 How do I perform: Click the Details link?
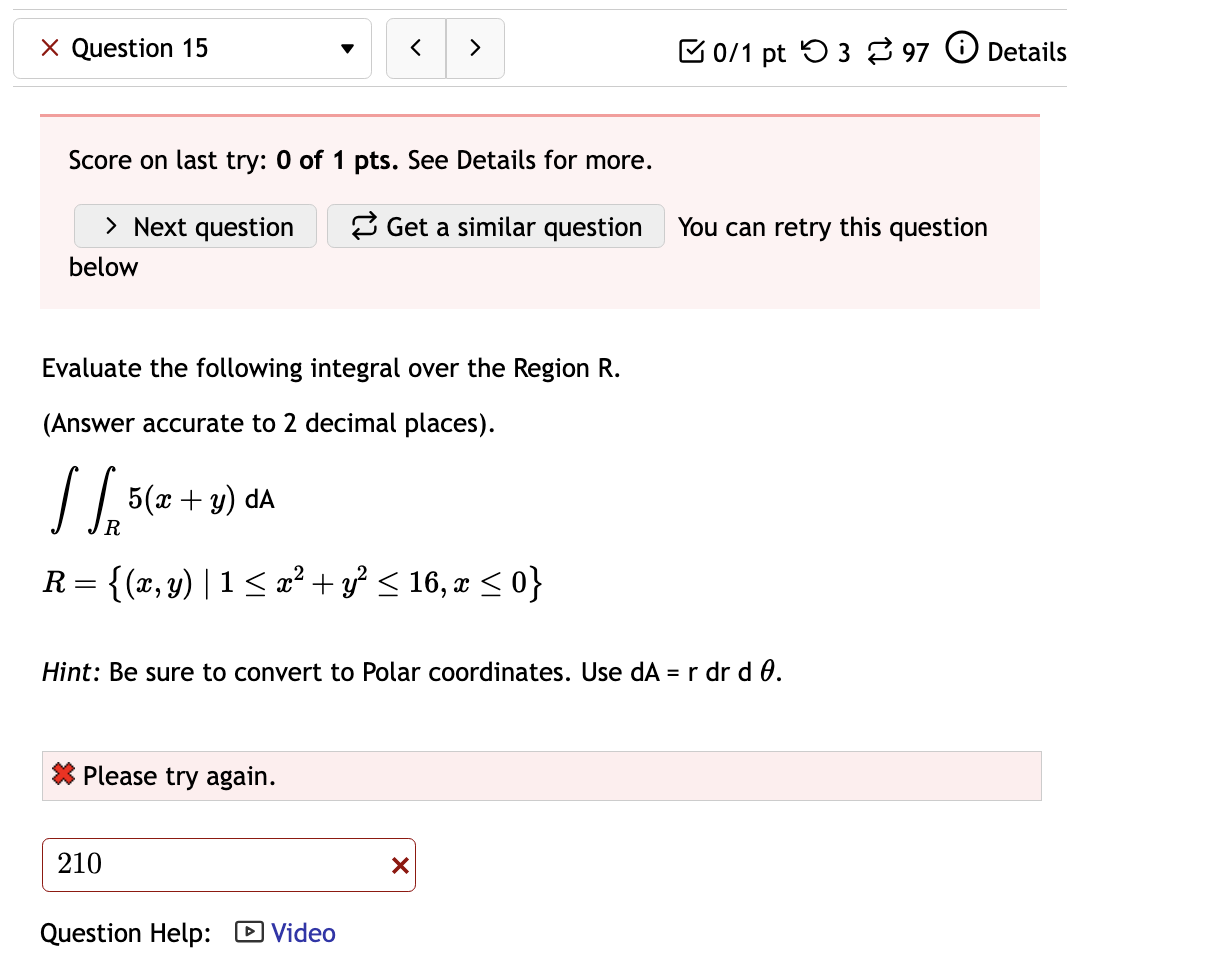tap(1025, 51)
